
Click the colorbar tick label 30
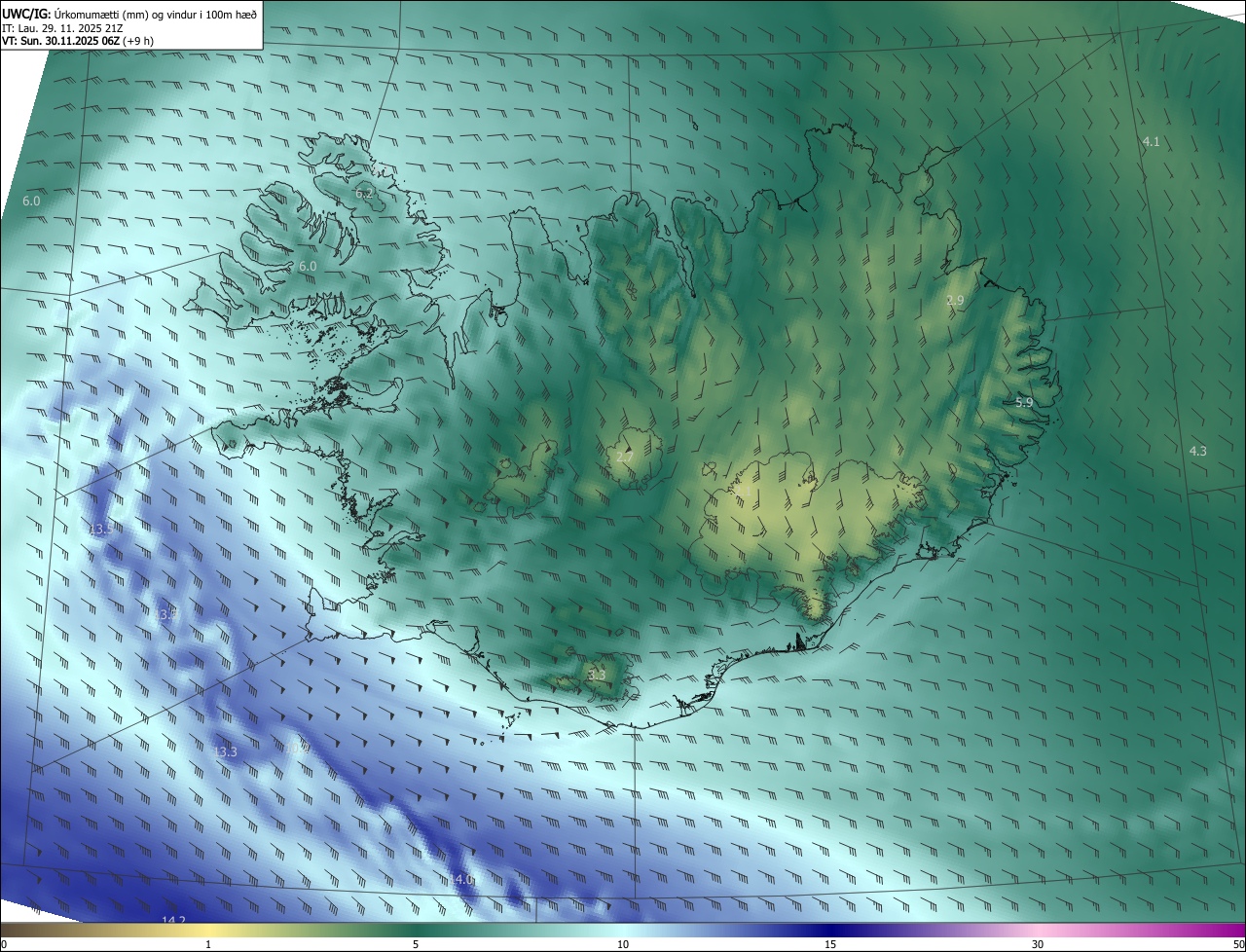coord(1038,944)
